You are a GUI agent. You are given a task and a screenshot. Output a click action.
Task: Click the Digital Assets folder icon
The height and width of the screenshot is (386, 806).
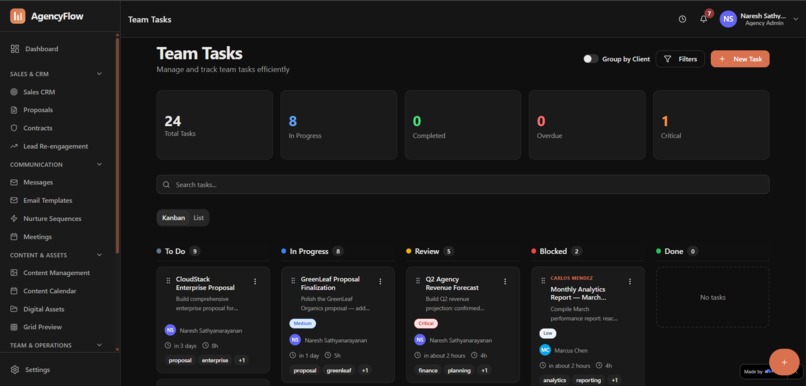[x=14, y=309]
